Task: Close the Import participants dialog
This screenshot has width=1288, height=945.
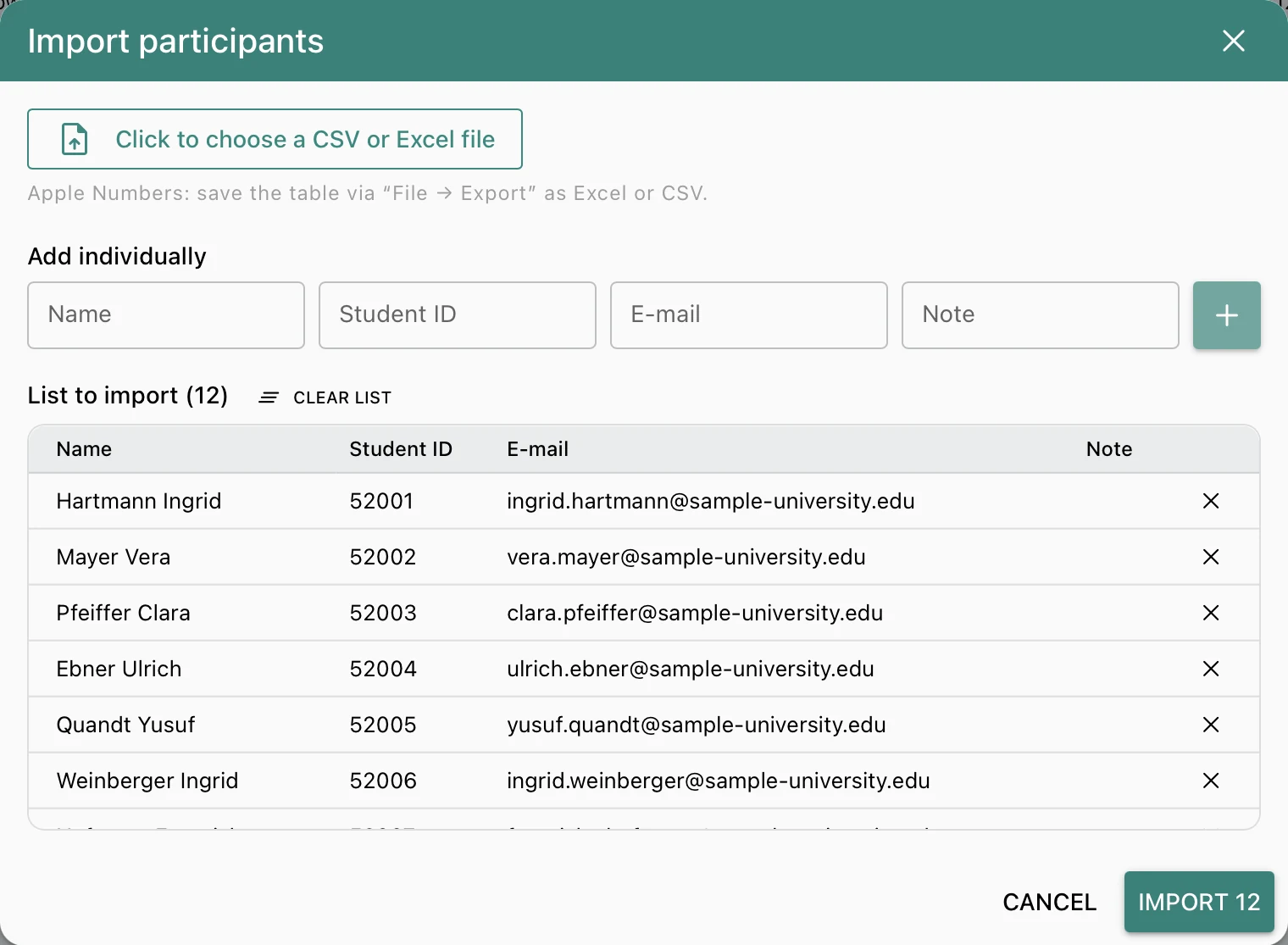Action: click(x=1234, y=41)
